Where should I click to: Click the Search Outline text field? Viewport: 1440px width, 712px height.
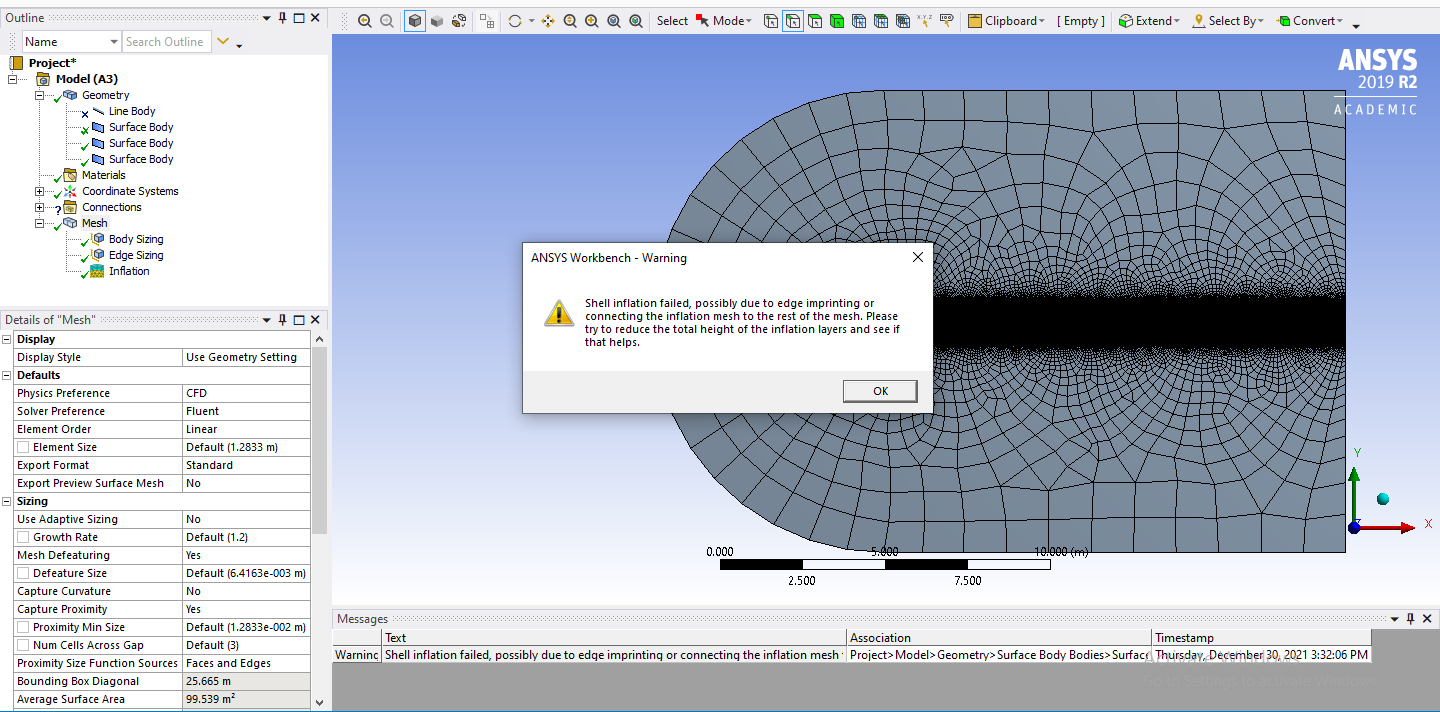click(165, 42)
